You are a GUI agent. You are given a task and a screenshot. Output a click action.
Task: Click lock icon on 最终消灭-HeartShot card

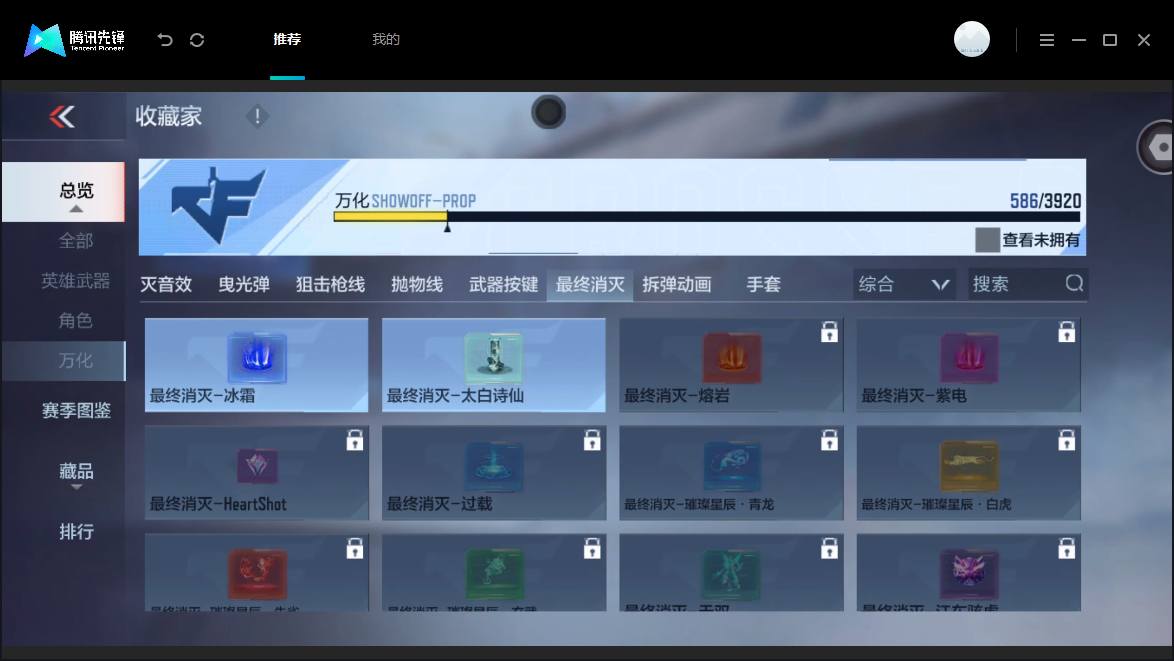click(355, 440)
